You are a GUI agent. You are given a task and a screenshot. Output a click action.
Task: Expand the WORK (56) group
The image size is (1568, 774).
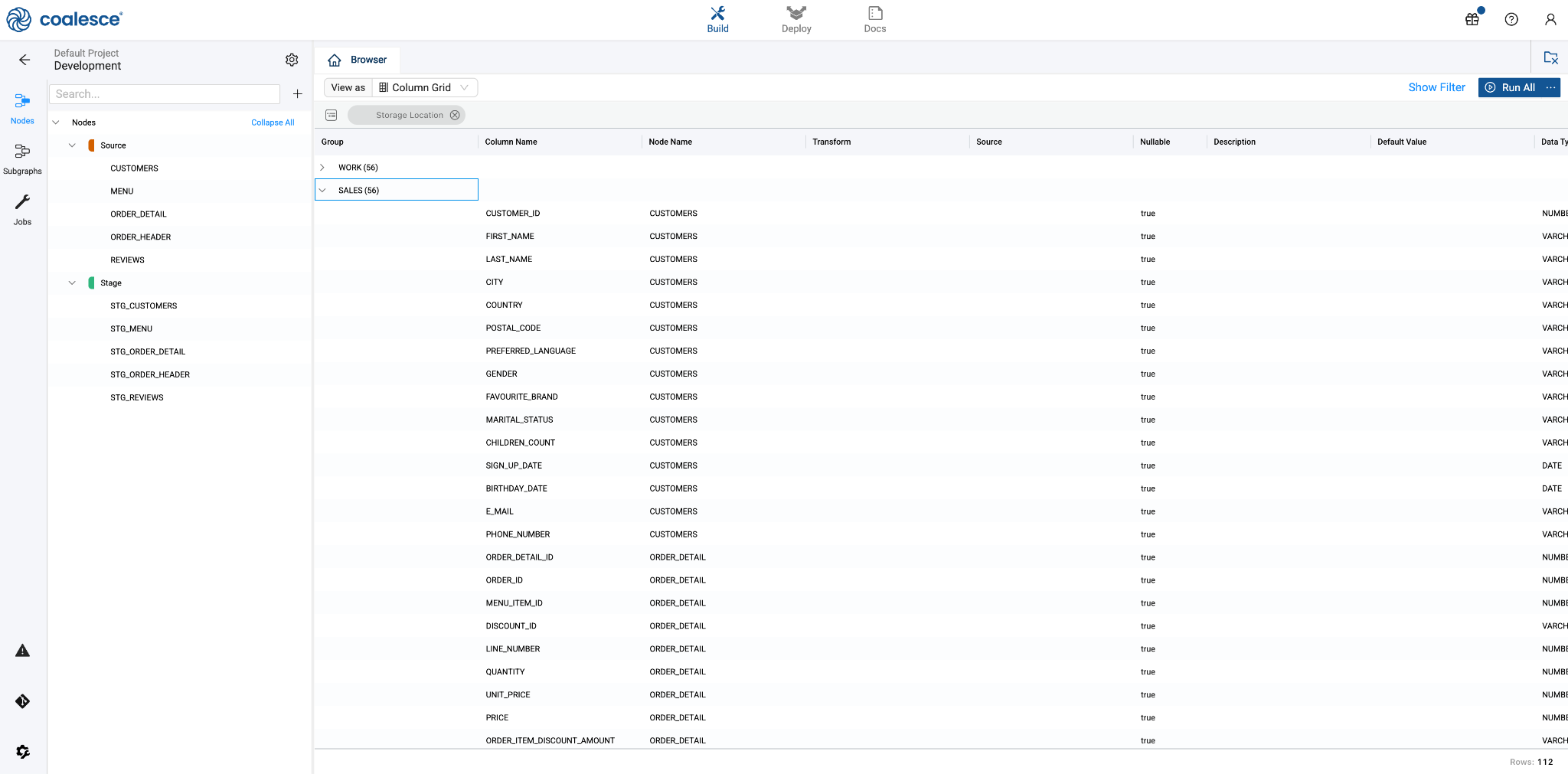pos(322,168)
